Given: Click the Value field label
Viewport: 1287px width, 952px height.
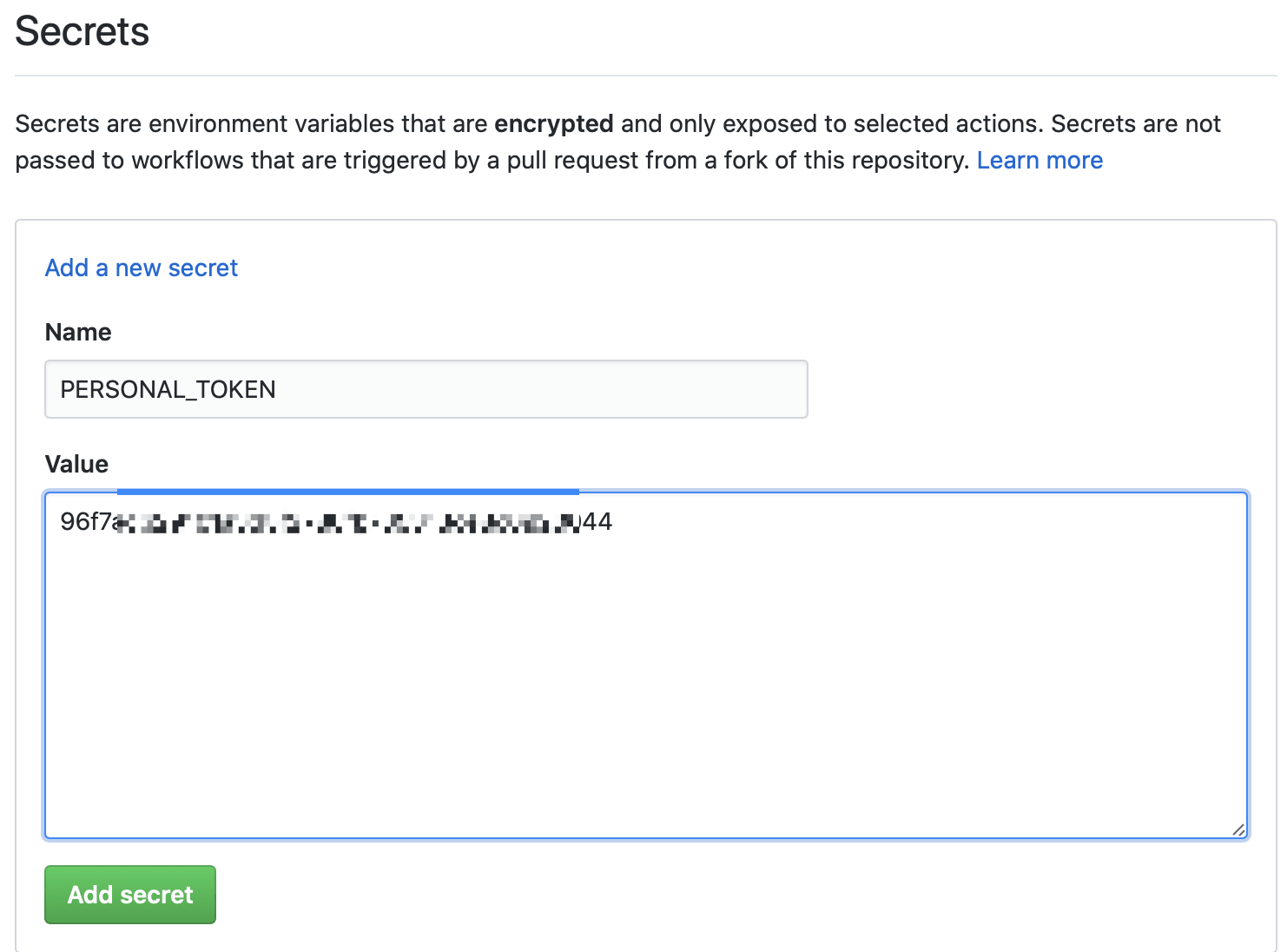Looking at the screenshot, I should click(x=76, y=465).
